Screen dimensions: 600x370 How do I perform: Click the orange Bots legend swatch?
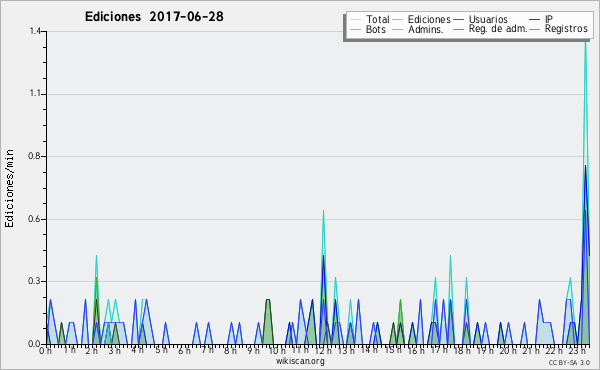(x=355, y=29)
